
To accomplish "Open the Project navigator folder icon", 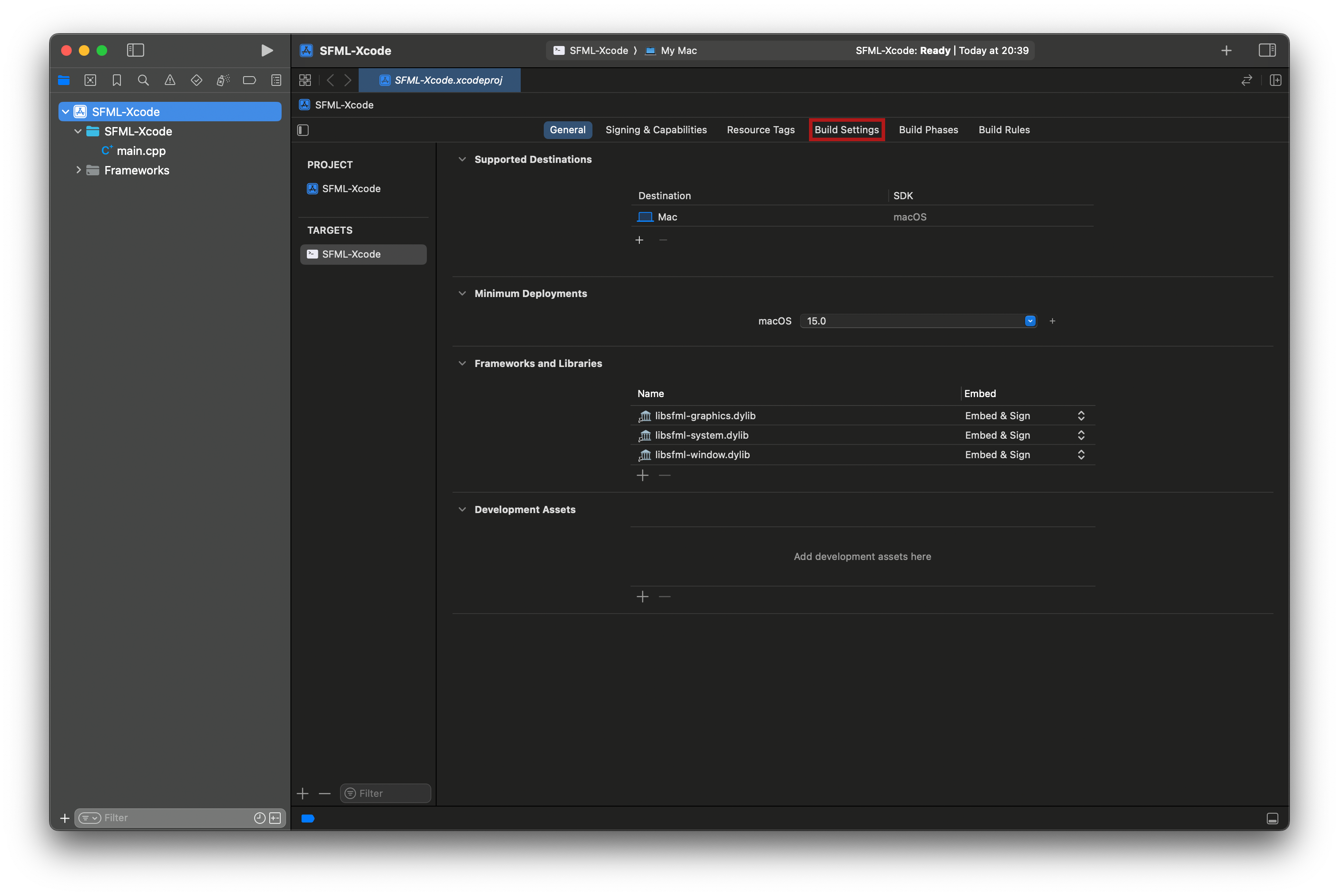I will [63, 80].
